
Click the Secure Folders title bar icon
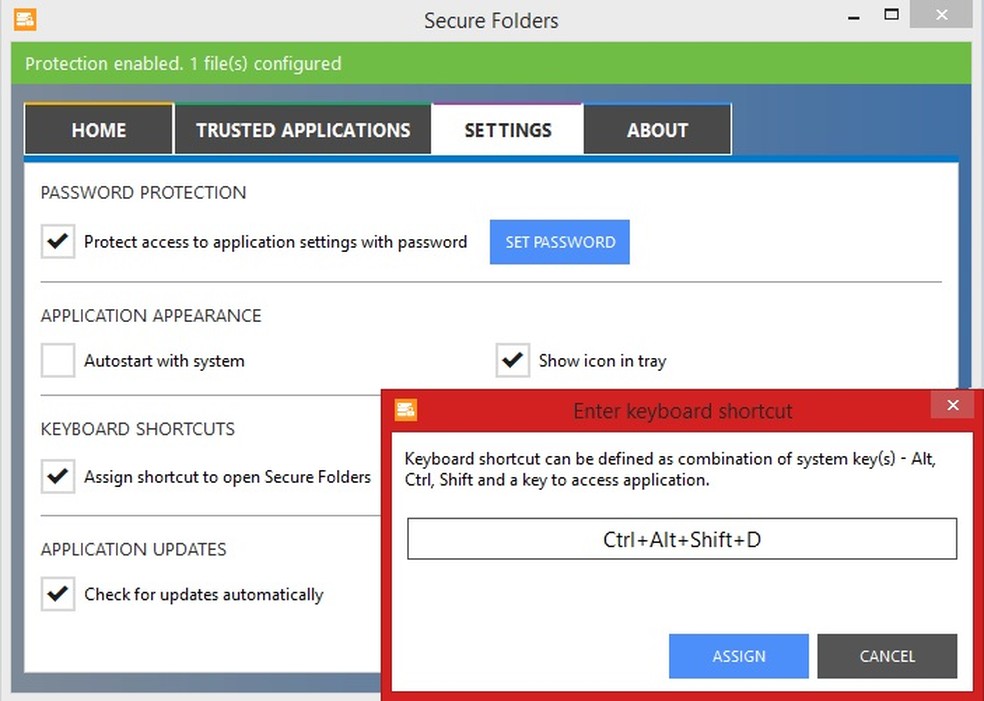(26, 19)
